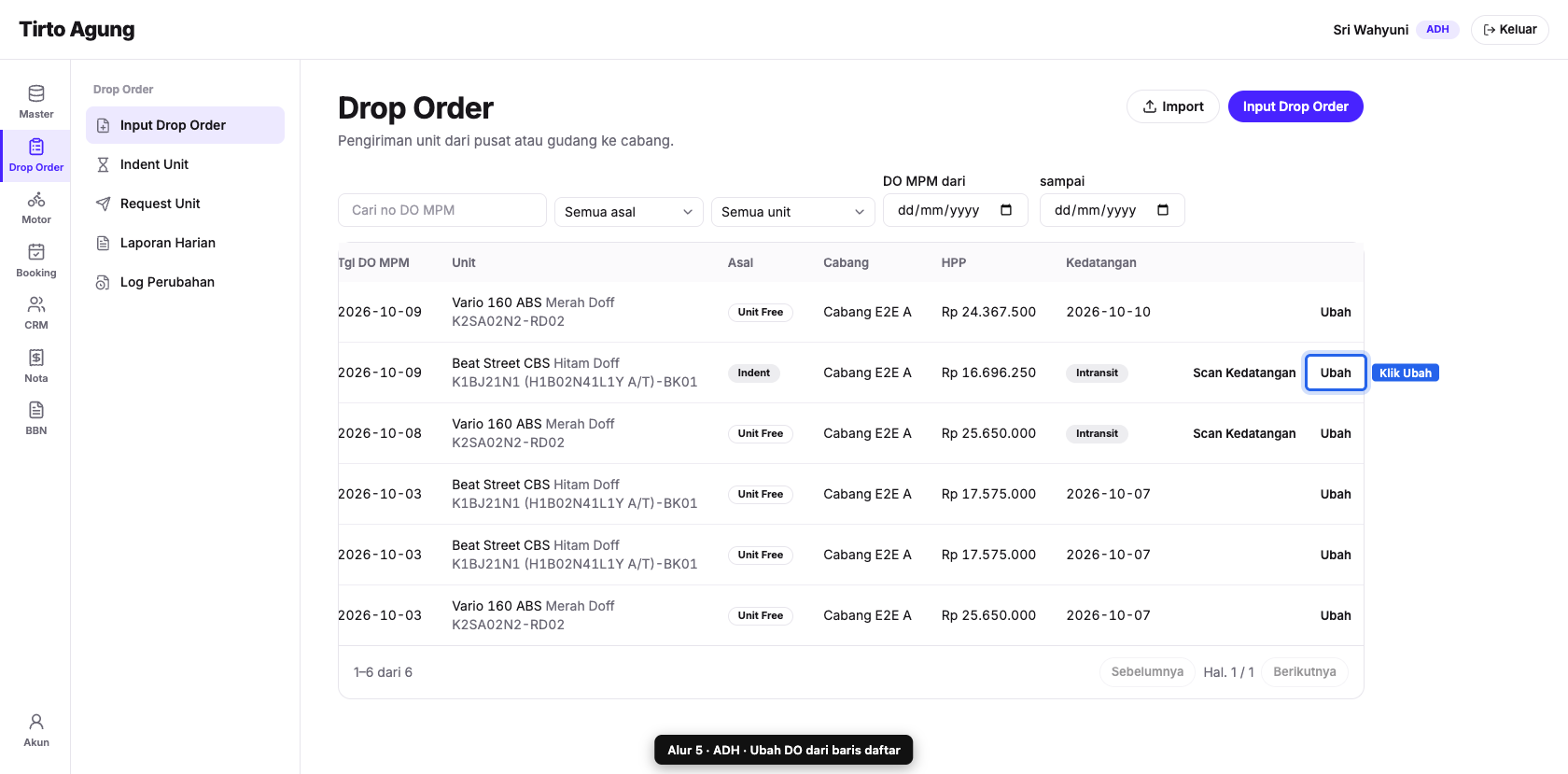This screenshot has height=774, width=1568.
Task: Click the purple Input Drop Order button
Action: [x=1295, y=106]
